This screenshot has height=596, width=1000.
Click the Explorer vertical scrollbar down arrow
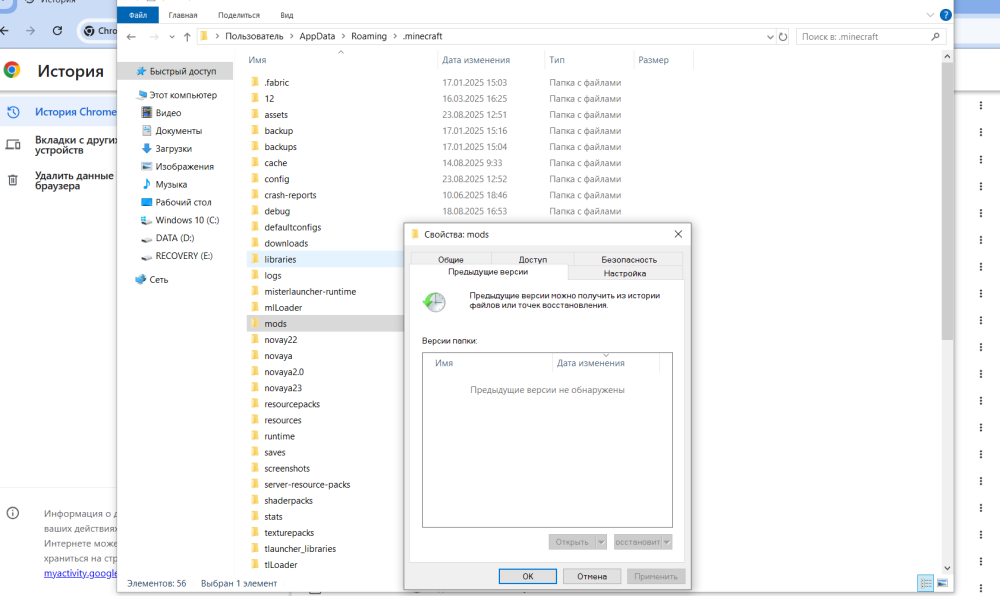click(x=947, y=567)
